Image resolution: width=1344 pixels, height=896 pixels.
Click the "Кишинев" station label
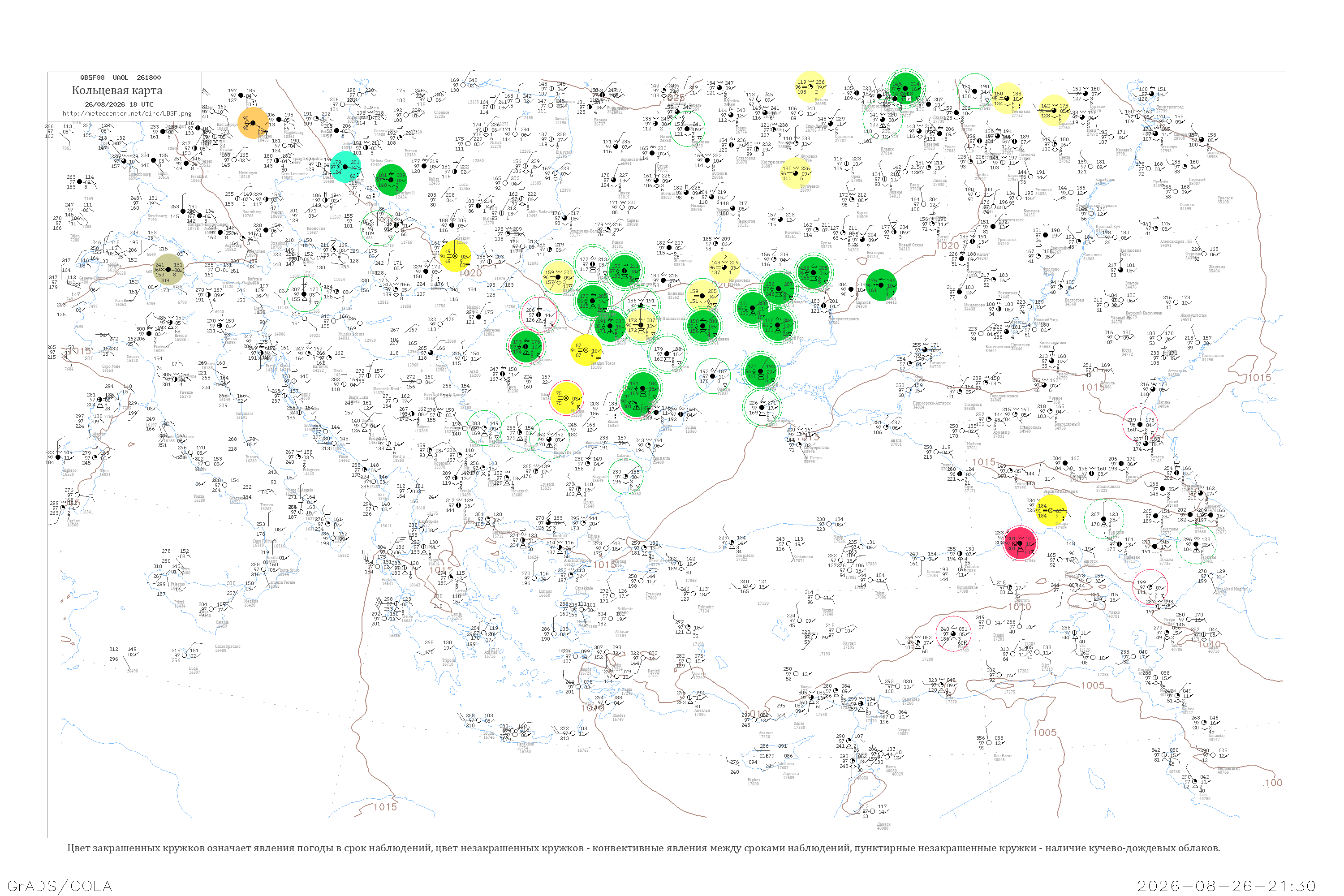click(x=680, y=367)
